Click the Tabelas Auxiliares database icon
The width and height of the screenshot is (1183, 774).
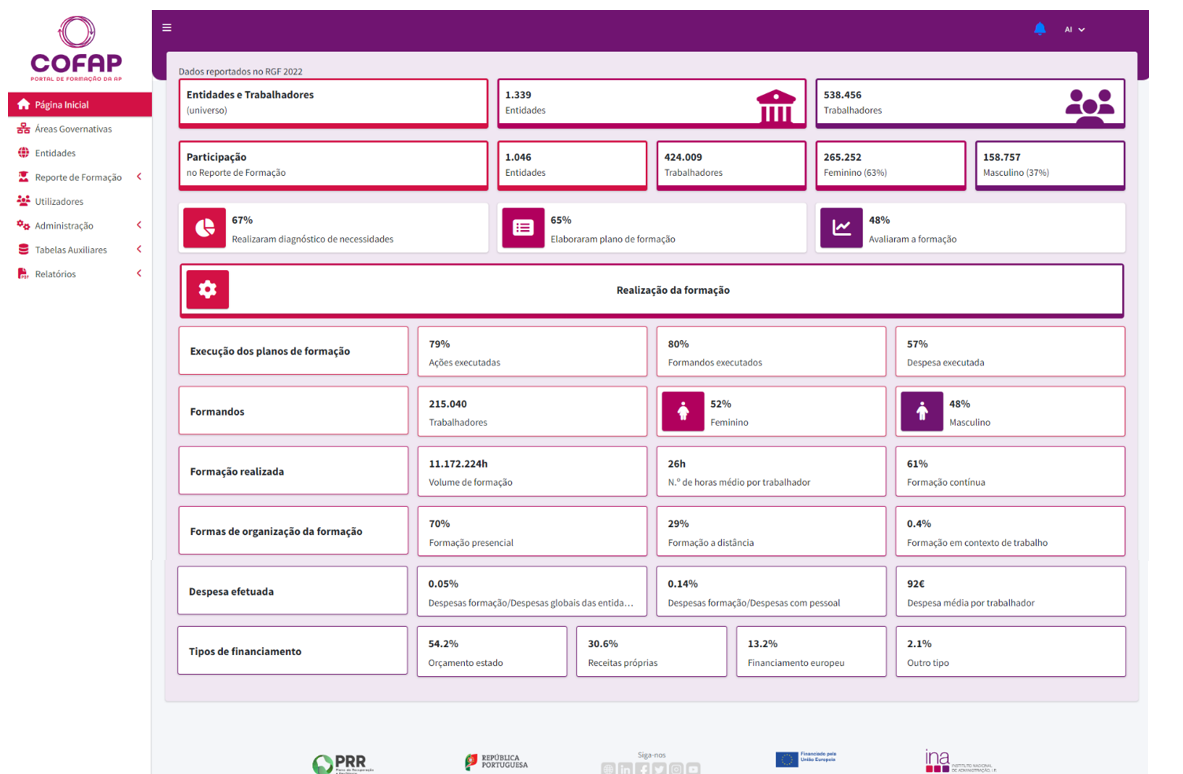pyautogui.click(x=23, y=249)
